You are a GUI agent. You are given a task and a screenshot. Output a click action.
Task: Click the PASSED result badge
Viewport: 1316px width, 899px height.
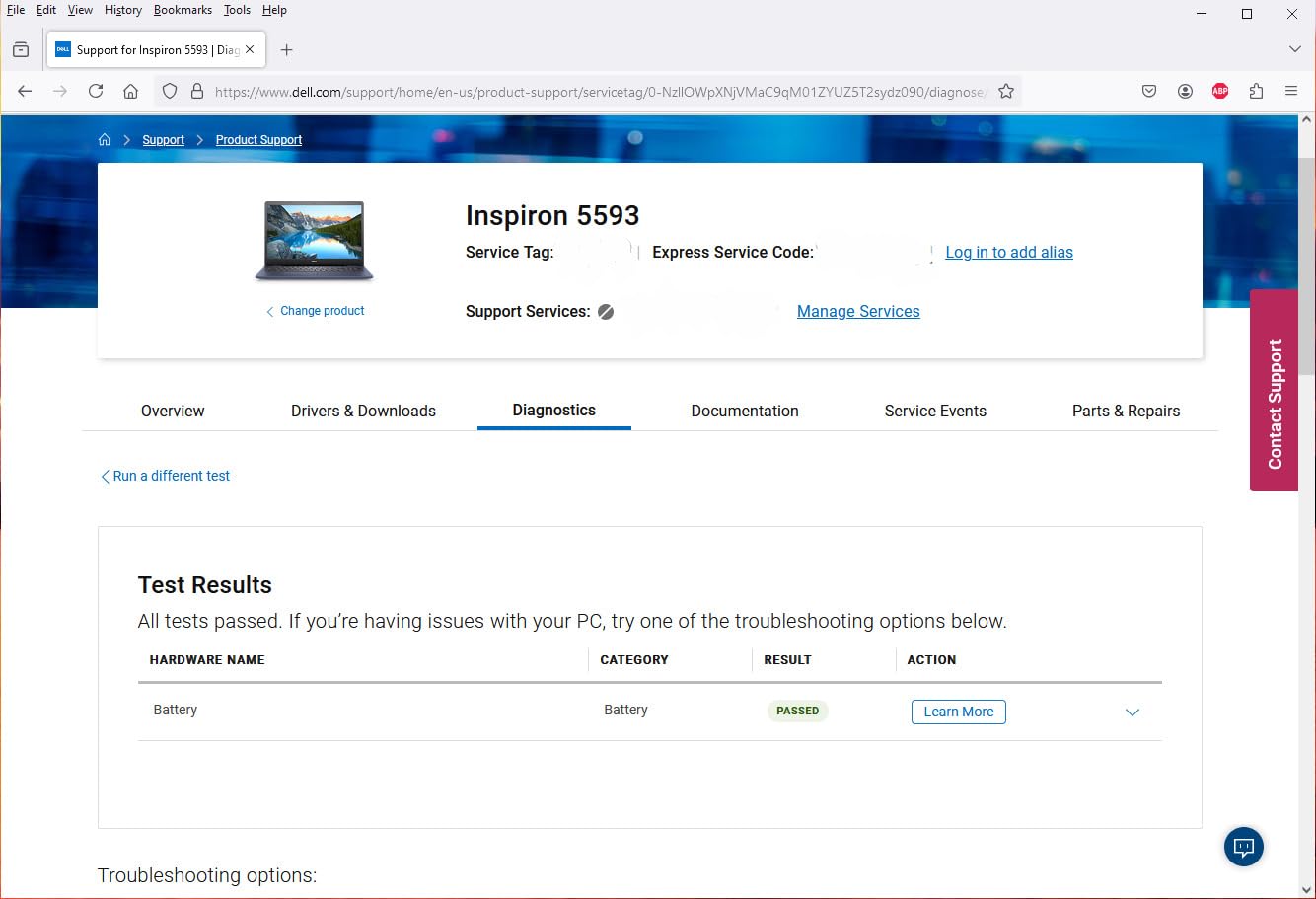(x=797, y=711)
